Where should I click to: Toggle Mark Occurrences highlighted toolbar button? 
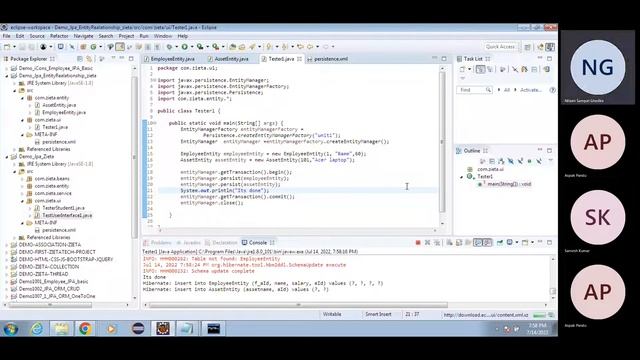coord(120,47)
